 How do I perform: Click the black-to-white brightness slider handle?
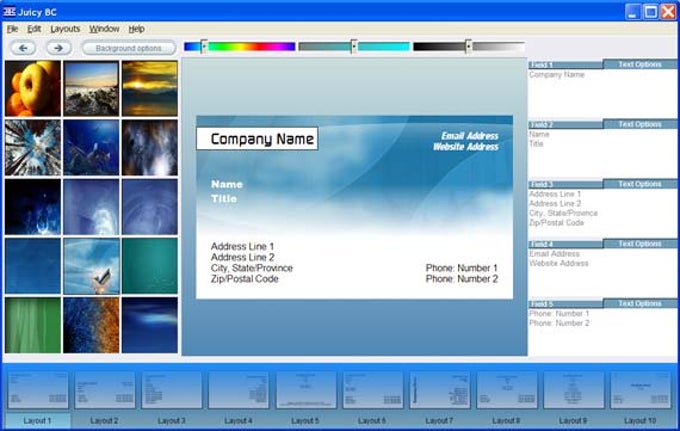(x=468, y=46)
